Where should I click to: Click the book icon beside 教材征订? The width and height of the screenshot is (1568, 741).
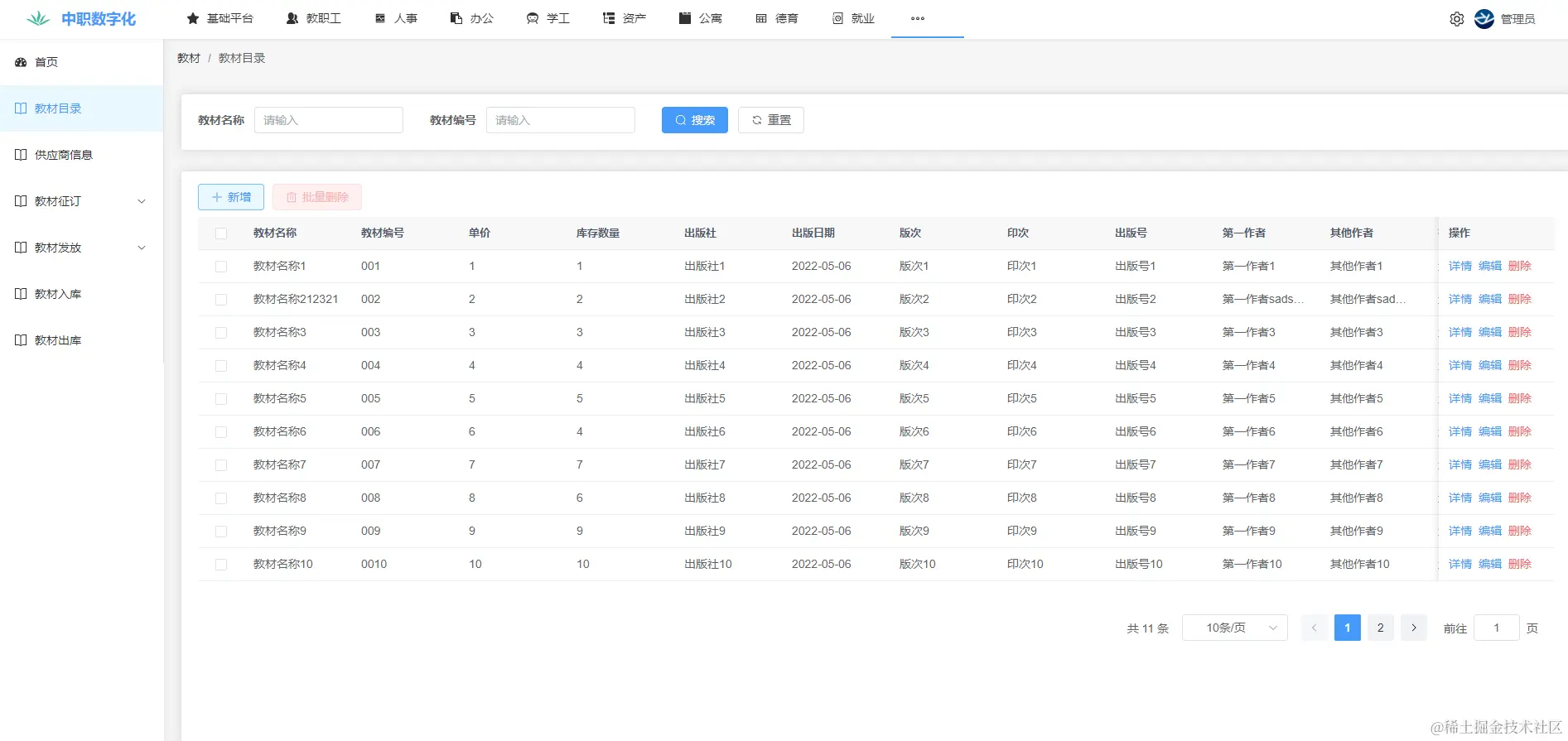point(21,201)
